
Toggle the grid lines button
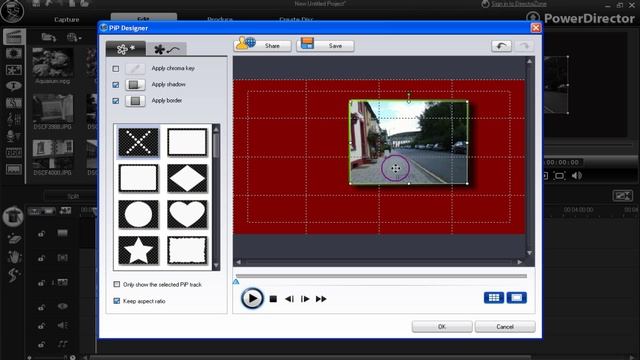click(x=494, y=298)
